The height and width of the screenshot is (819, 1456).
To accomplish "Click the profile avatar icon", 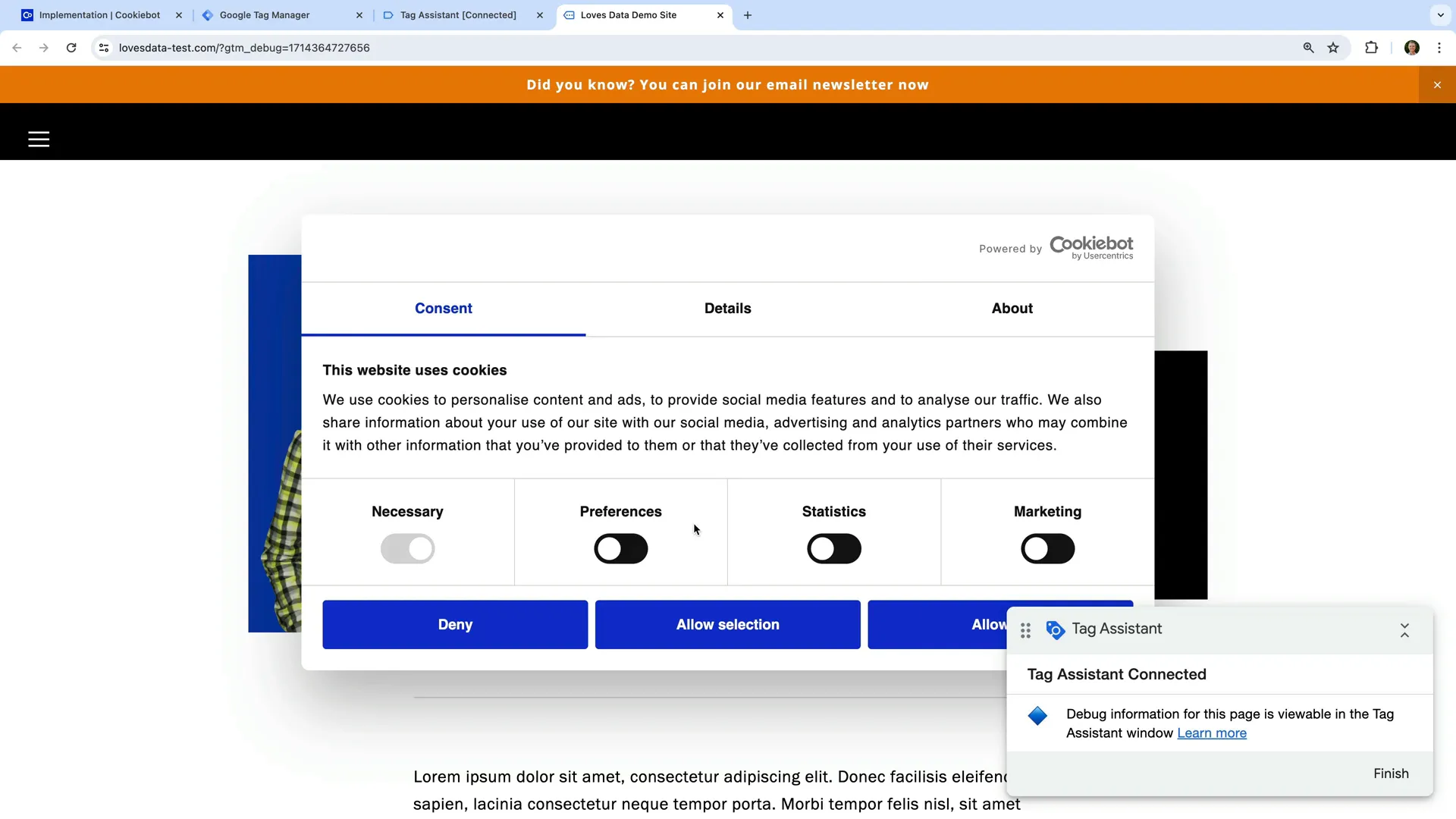I will point(1413,47).
